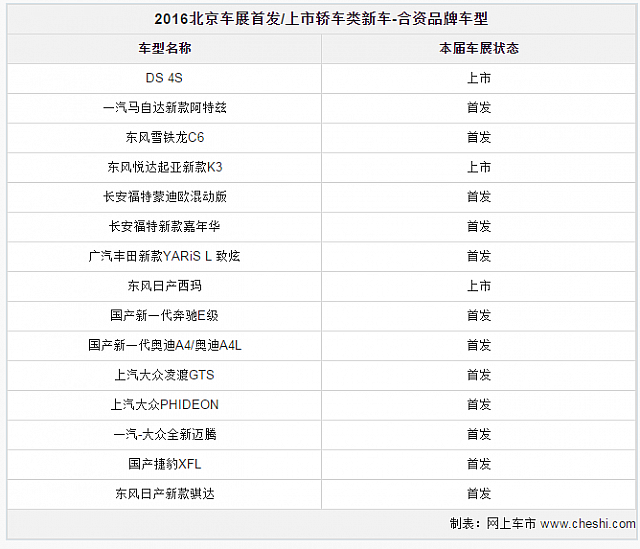Image resolution: width=640 pixels, height=549 pixels.
Task: Click 首发 status in the 凌渡GTS row
Action: click(x=479, y=375)
